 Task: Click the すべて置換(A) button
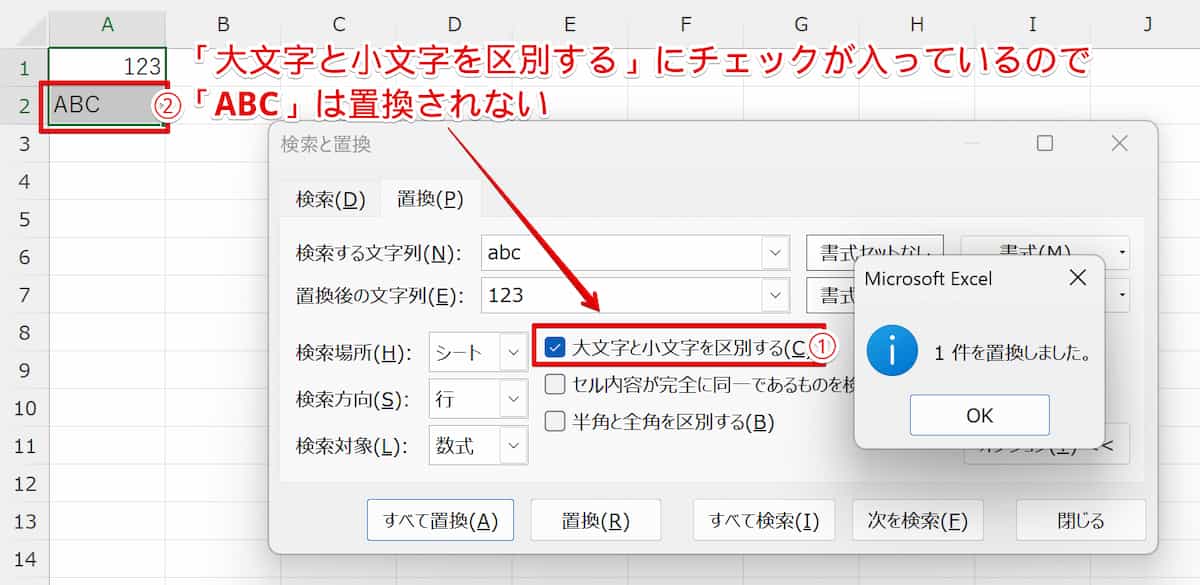(x=441, y=519)
